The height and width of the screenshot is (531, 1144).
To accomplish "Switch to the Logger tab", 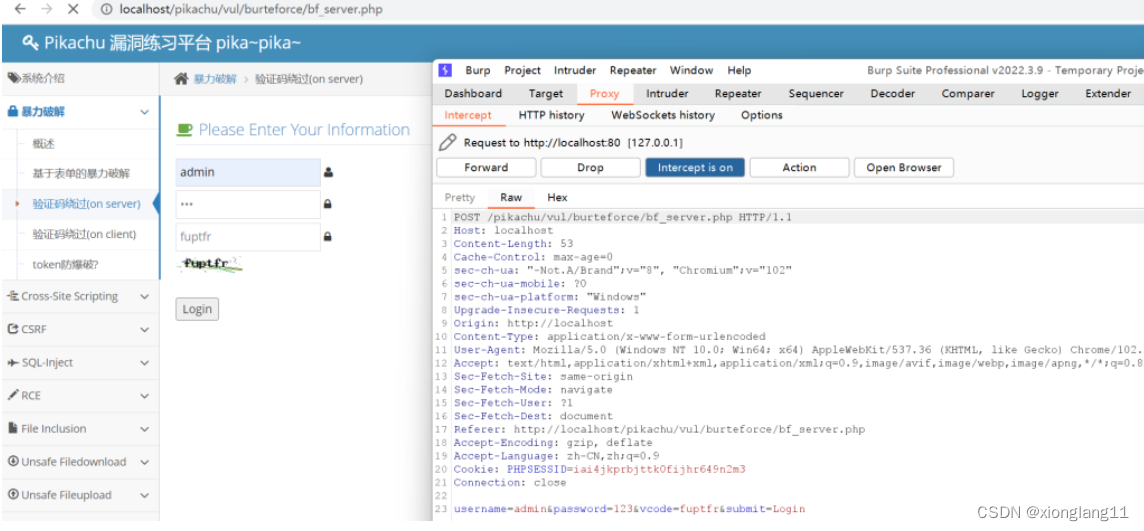I will coord(1040,93).
